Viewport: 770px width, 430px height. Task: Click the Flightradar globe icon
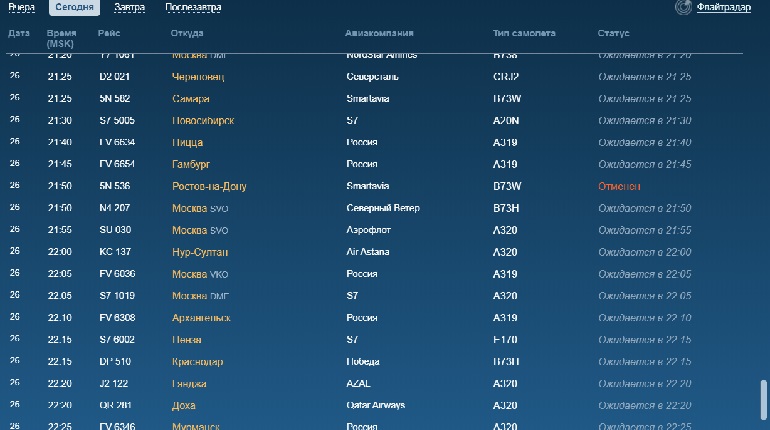tap(683, 8)
